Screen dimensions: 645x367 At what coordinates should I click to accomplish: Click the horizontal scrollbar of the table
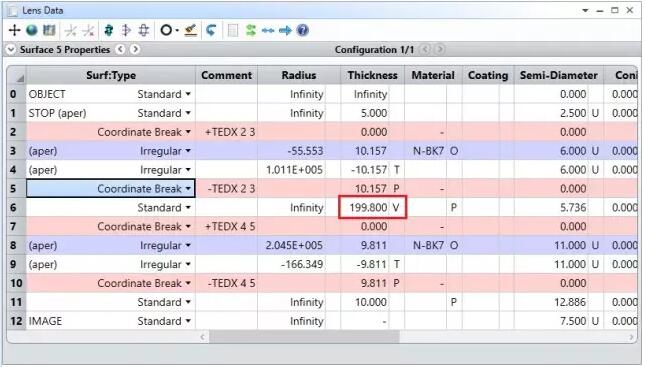point(304,337)
